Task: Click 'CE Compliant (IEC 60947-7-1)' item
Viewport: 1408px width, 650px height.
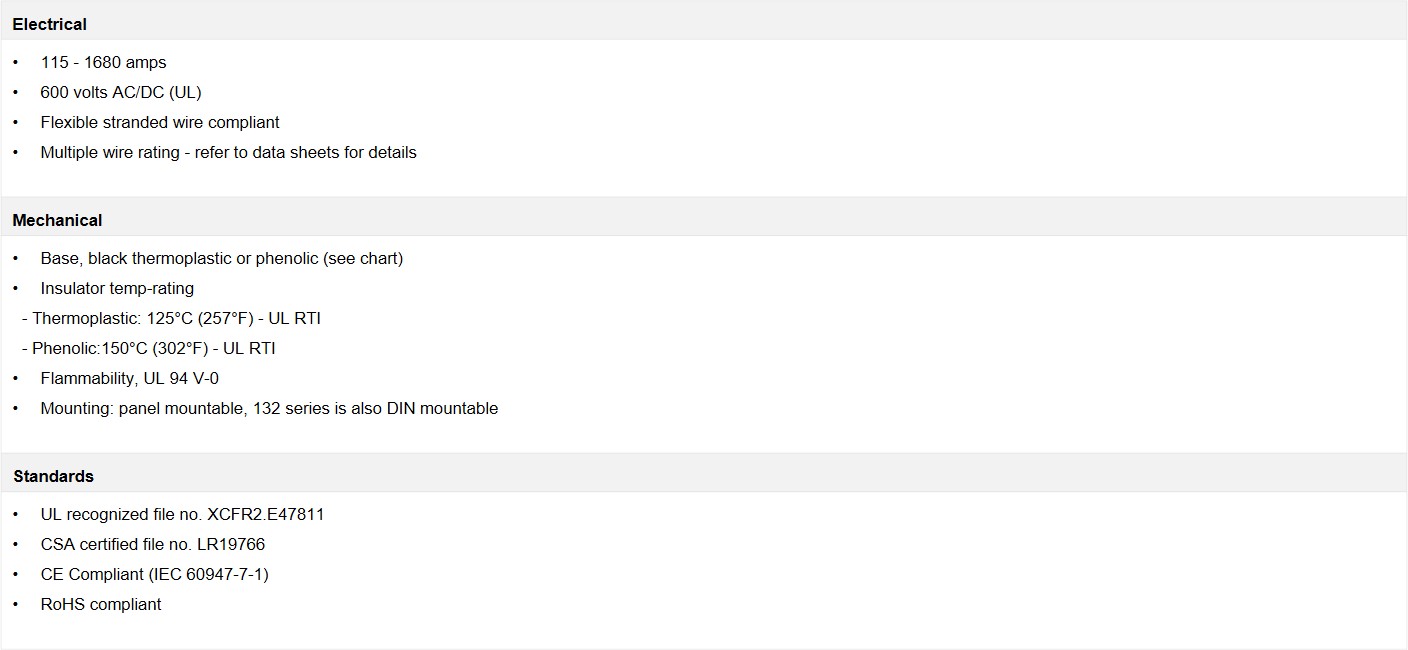Action: pos(154,574)
